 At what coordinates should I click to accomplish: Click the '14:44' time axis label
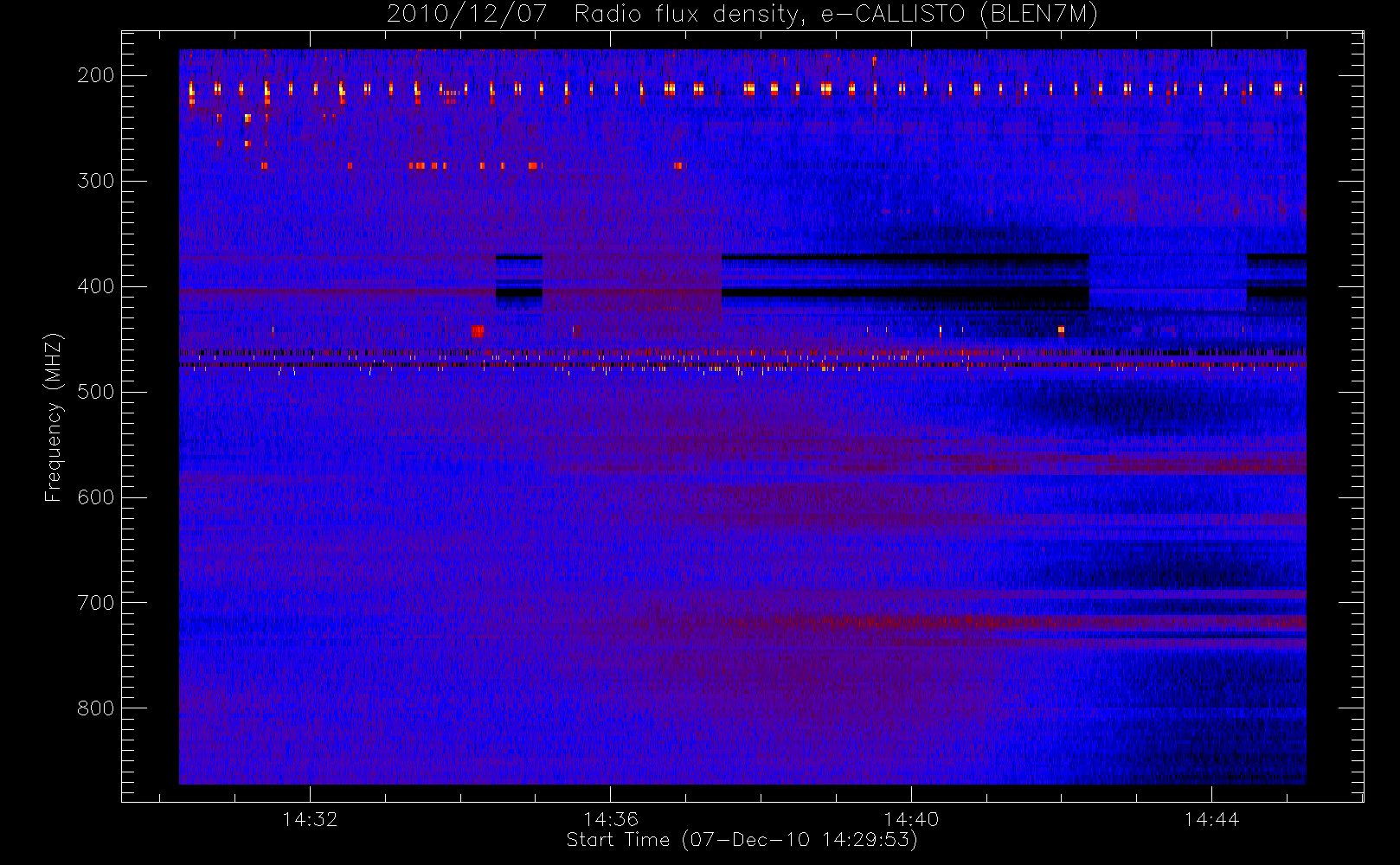click(x=1211, y=819)
